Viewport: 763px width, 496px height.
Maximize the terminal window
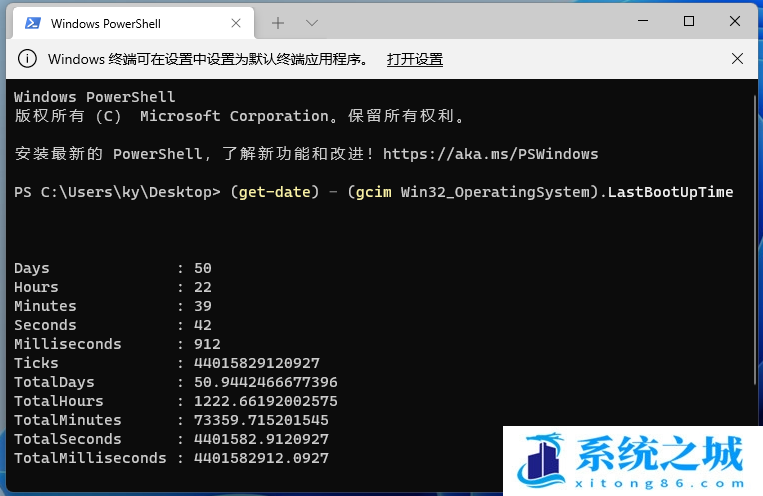pos(689,21)
